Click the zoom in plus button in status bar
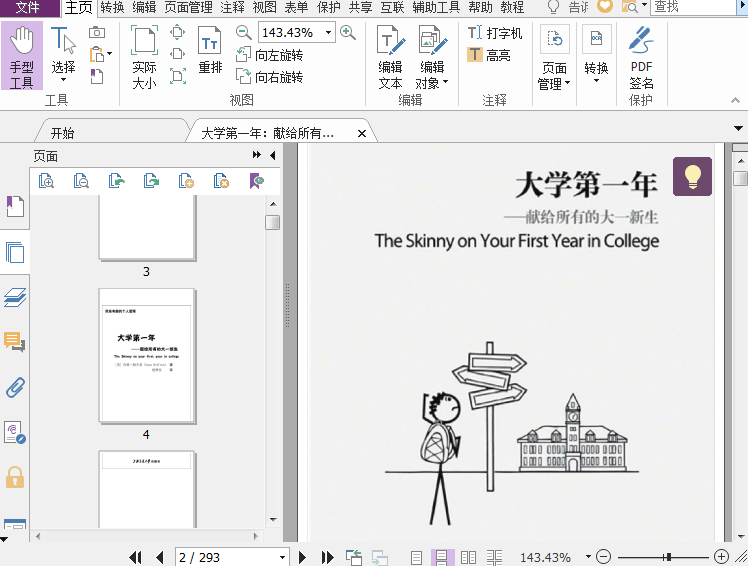This screenshot has height=566, width=748. click(721, 556)
